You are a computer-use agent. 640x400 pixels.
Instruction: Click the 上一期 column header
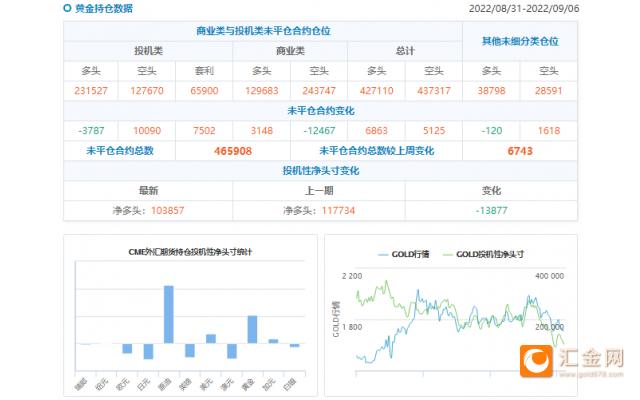click(319, 191)
